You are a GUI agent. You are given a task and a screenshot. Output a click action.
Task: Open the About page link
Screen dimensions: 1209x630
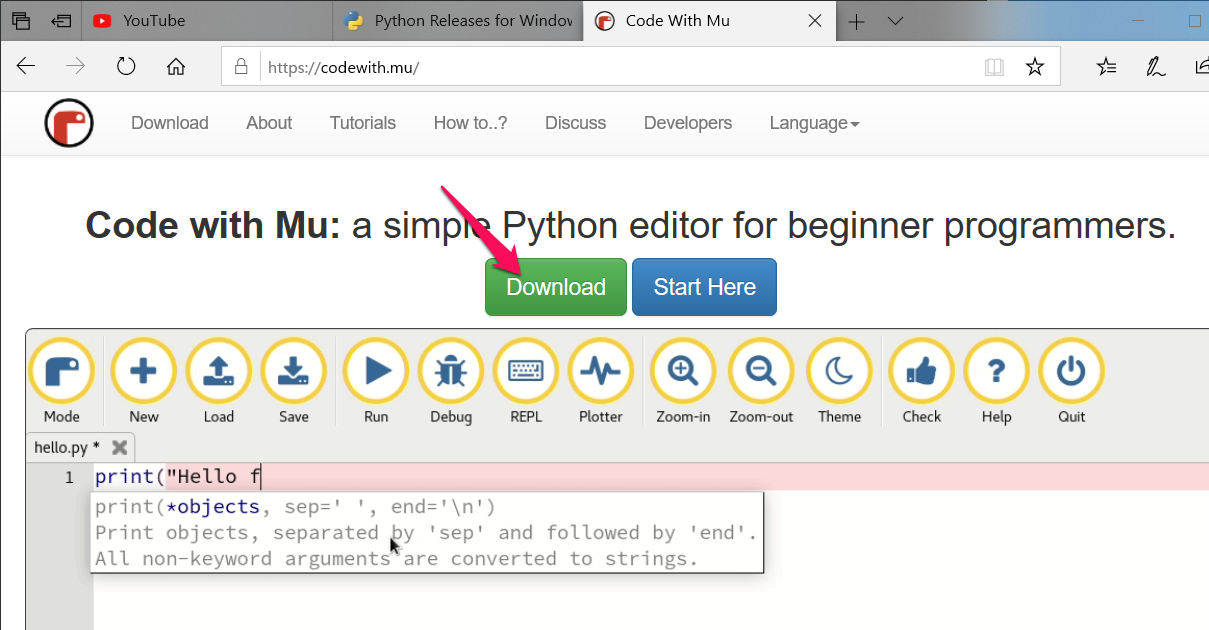(269, 123)
